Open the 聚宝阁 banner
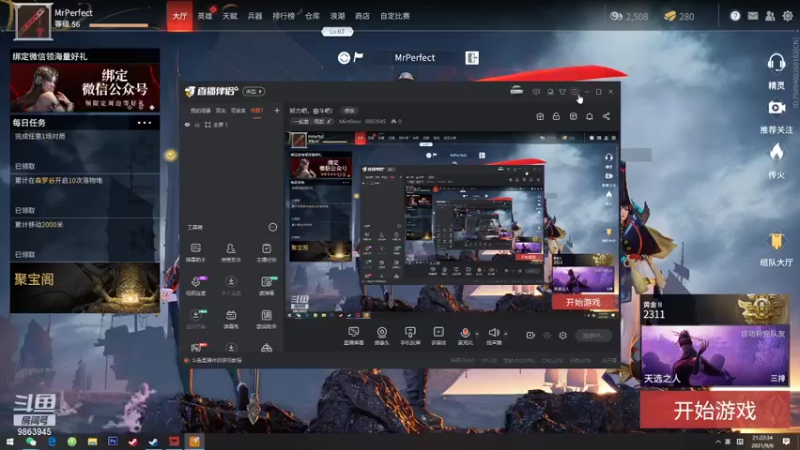The height and width of the screenshot is (450, 800). [x=85, y=288]
